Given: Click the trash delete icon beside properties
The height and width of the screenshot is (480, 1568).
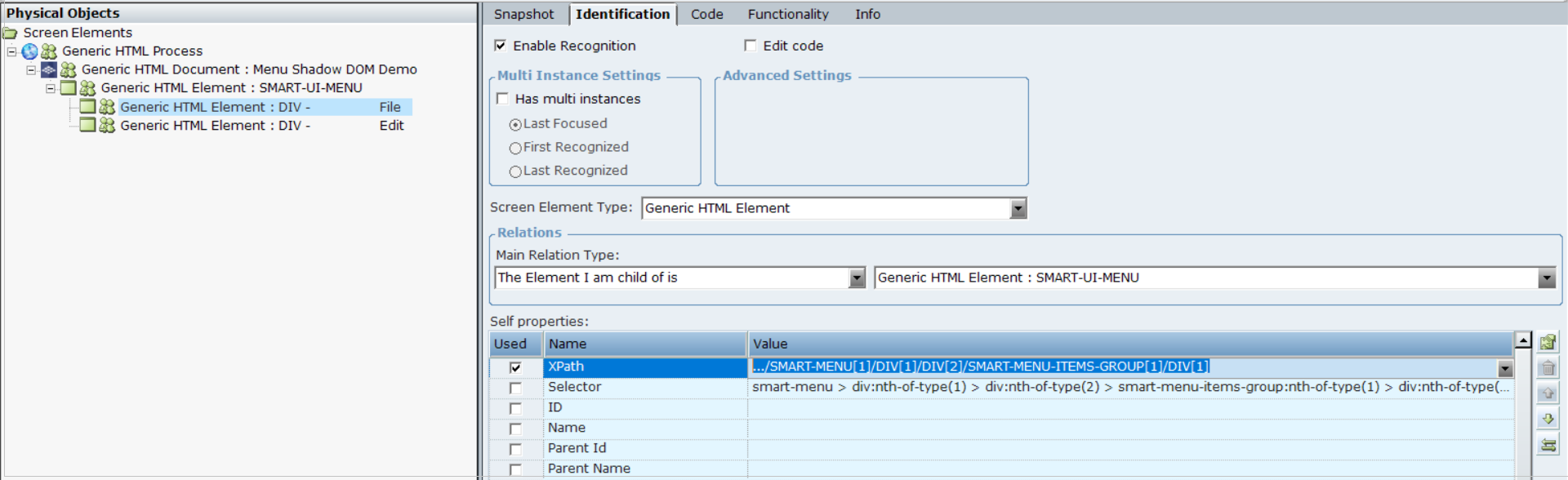Looking at the screenshot, I should 1548,368.
